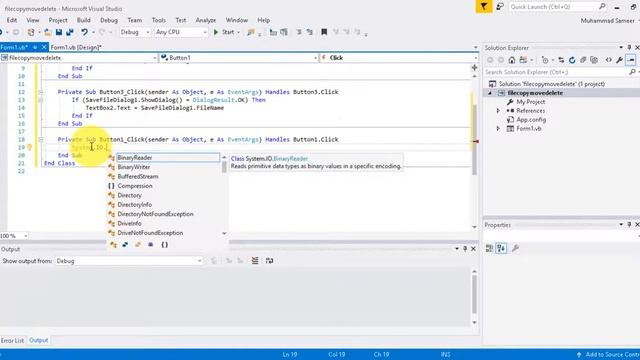This screenshot has height=360, width=640.
Task: Click the Refresh icon in Solution Explorer
Action: point(572,60)
